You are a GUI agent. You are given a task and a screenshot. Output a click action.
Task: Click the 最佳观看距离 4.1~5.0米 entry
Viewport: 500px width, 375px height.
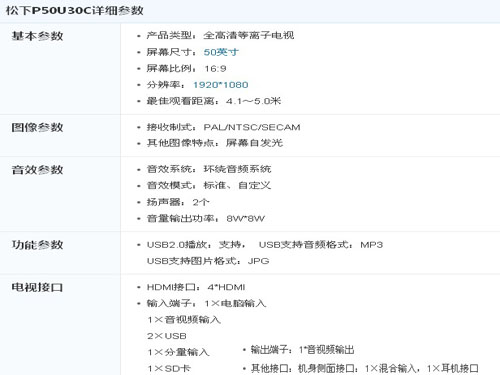[x=214, y=101]
